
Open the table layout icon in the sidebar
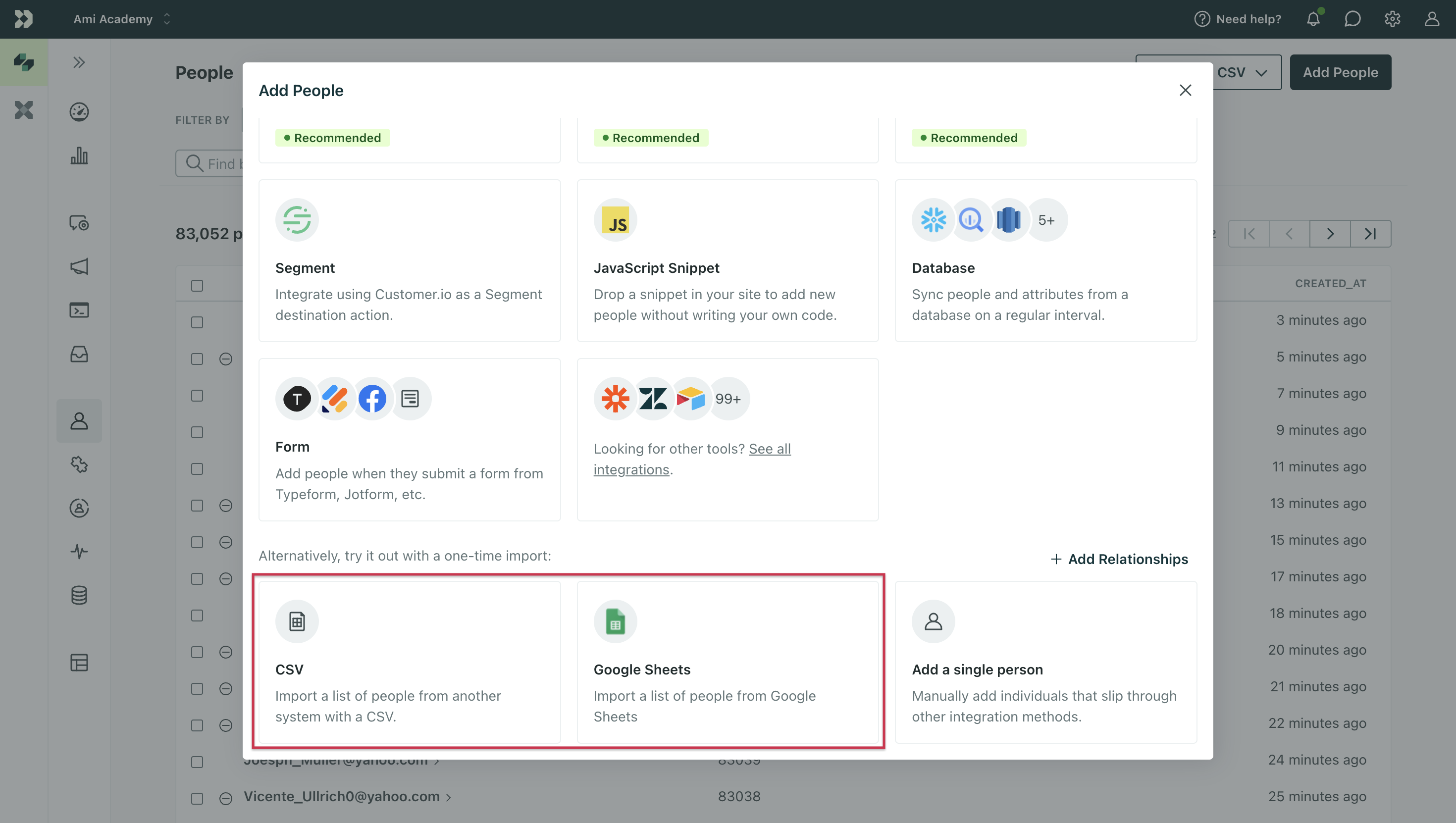pyautogui.click(x=79, y=663)
